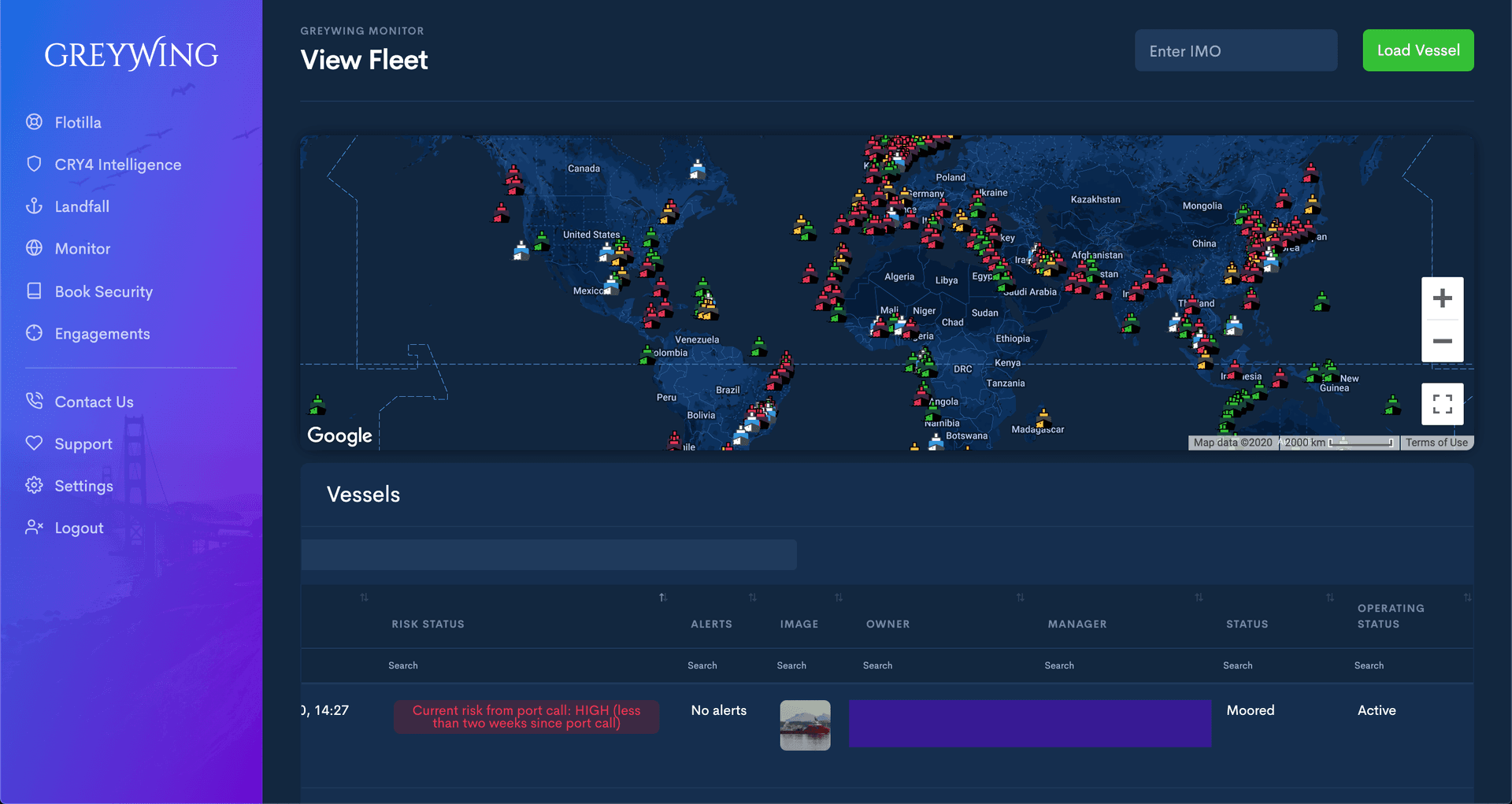1512x804 pixels.
Task: Click the Contact Us phone icon
Action: (34, 401)
